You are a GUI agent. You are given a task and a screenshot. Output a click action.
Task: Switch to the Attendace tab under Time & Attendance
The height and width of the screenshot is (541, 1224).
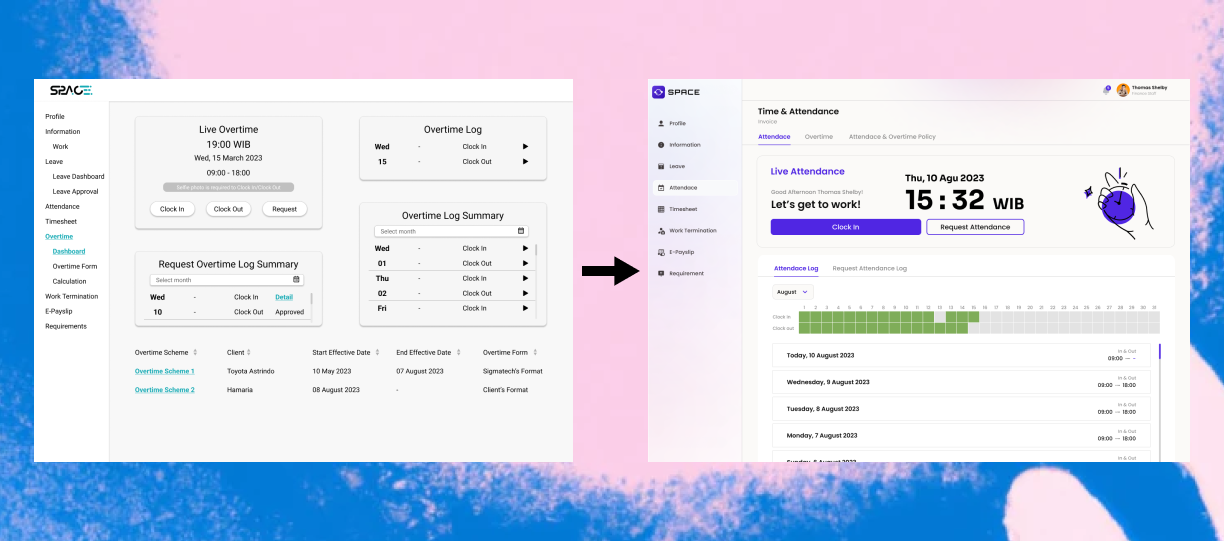tap(774, 137)
